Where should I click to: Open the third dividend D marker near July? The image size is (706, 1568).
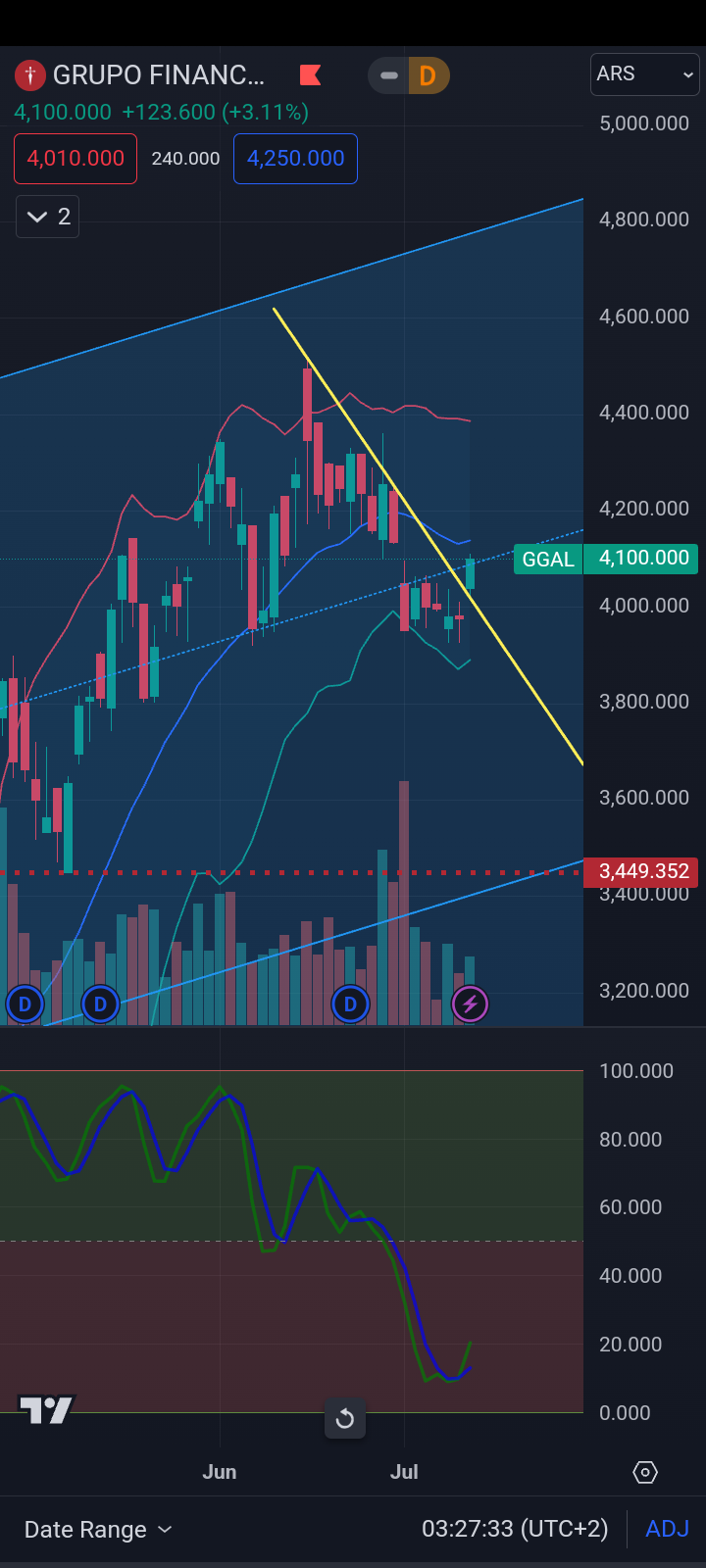[350, 1004]
